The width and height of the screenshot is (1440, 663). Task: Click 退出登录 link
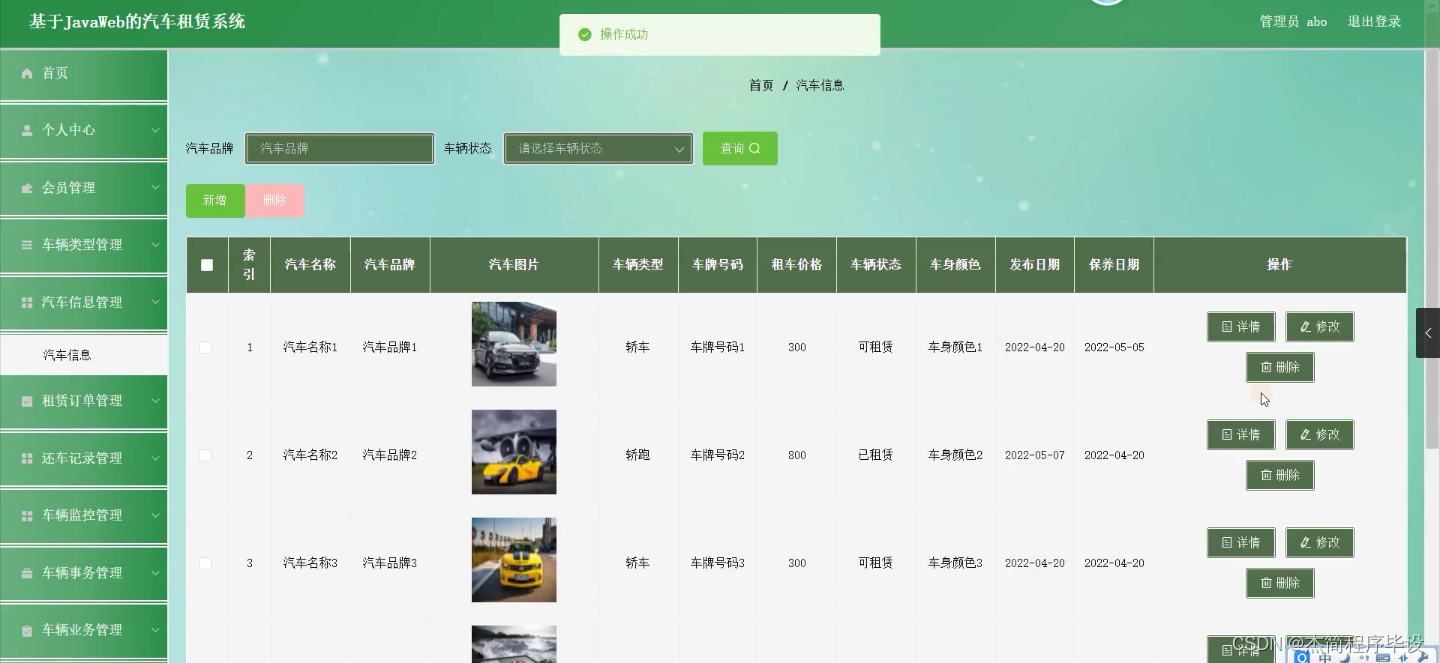pyautogui.click(x=1374, y=21)
